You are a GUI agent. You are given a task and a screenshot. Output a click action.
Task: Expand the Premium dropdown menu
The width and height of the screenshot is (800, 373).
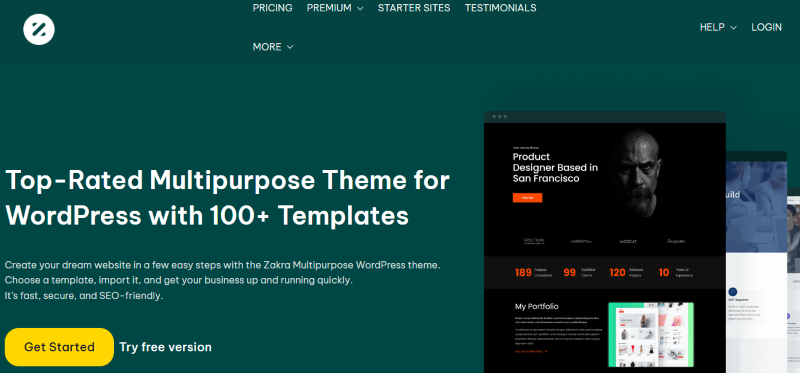(x=335, y=8)
